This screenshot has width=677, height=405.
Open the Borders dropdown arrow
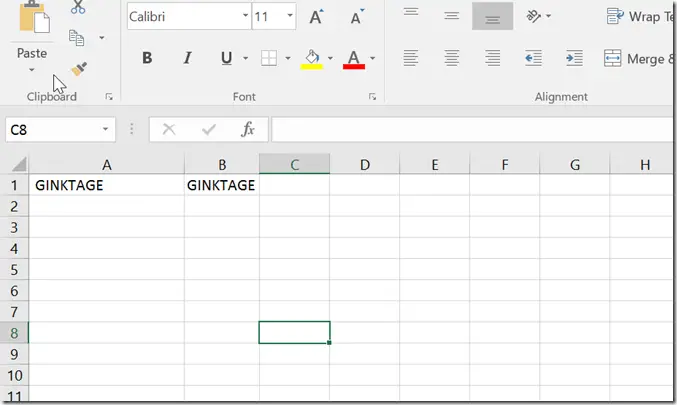(288, 58)
